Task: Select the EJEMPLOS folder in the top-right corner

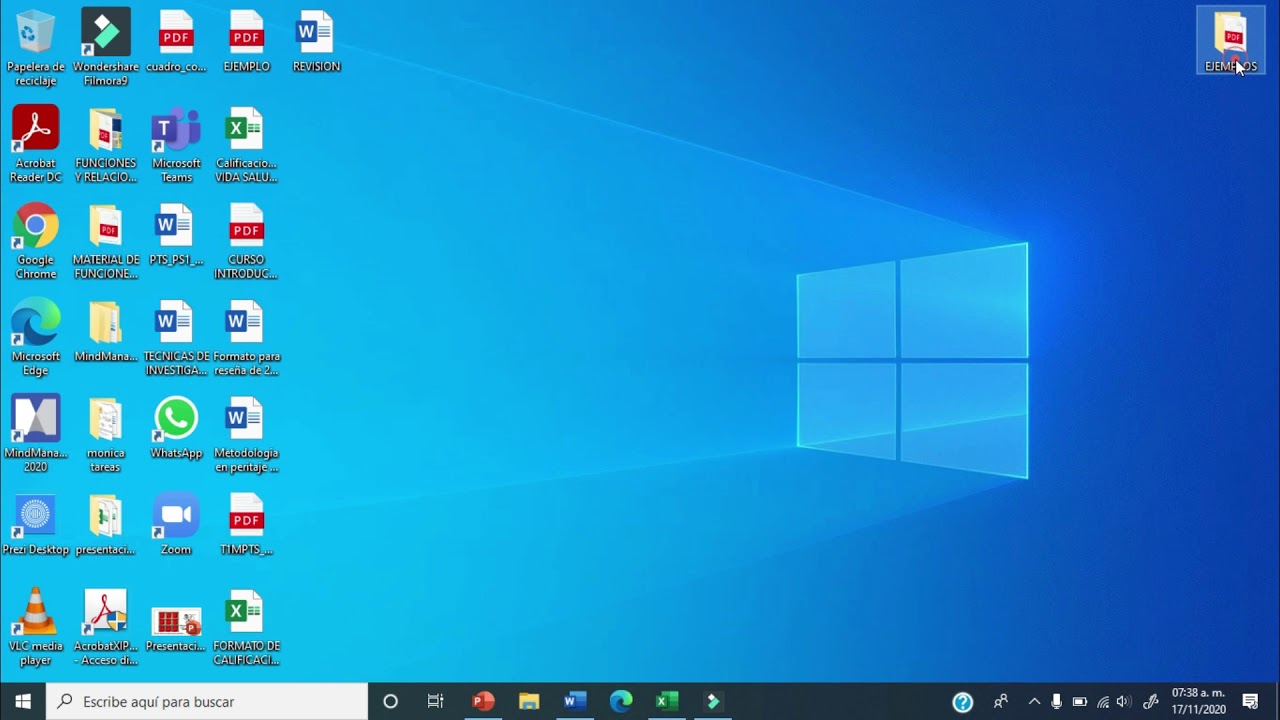Action: click(x=1230, y=42)
